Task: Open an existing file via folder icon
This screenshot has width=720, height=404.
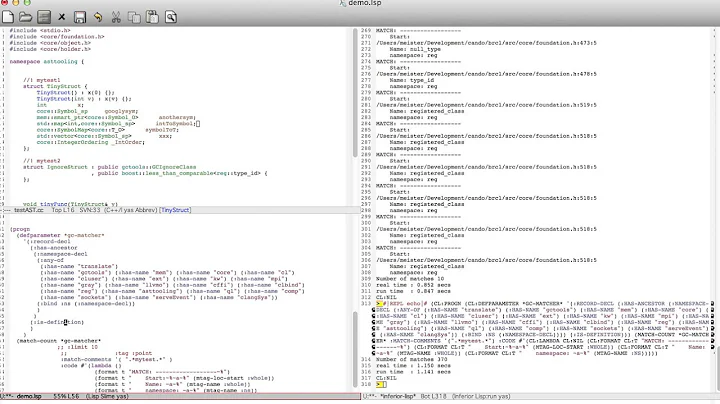Action: pos(26,17)
